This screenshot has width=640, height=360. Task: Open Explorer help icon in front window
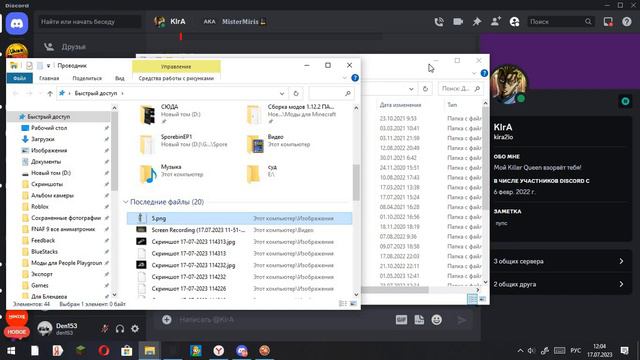point(355,78)
